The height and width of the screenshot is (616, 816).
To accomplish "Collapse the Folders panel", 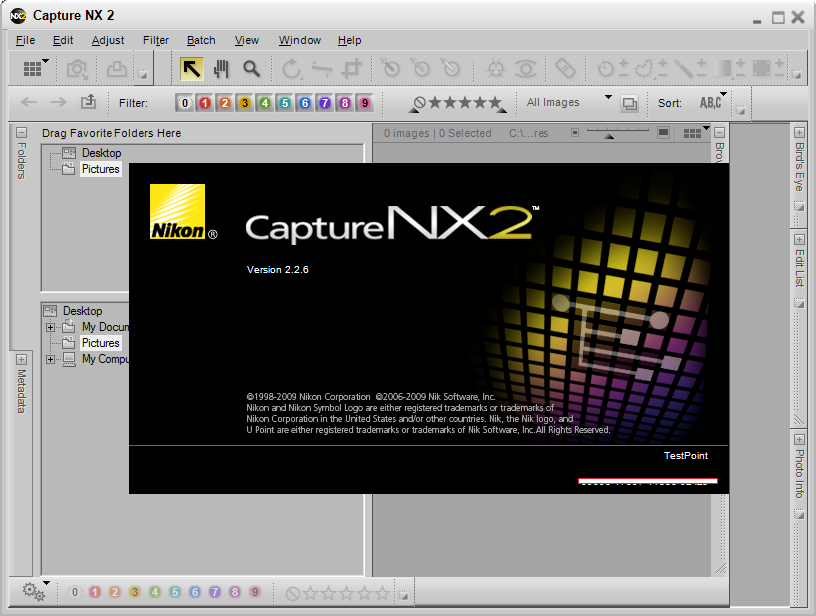I will coord(21,132).
